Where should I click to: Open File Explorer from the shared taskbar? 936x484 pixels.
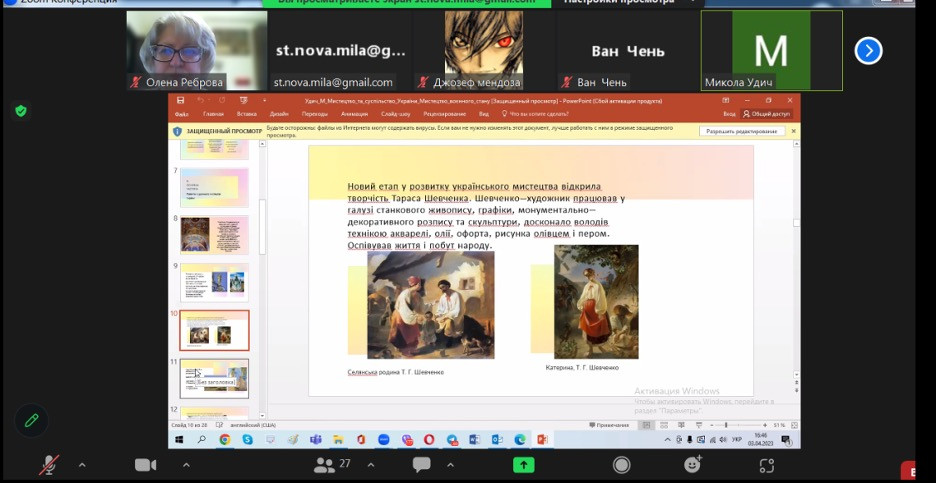tap(338, 440)
